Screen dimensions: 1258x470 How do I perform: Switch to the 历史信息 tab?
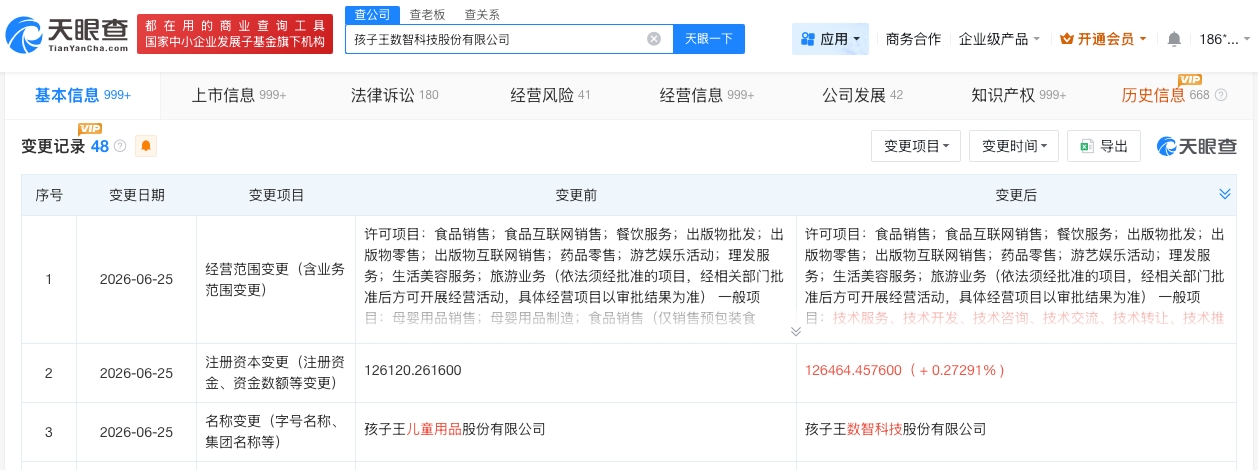(x=1166, y=95)
